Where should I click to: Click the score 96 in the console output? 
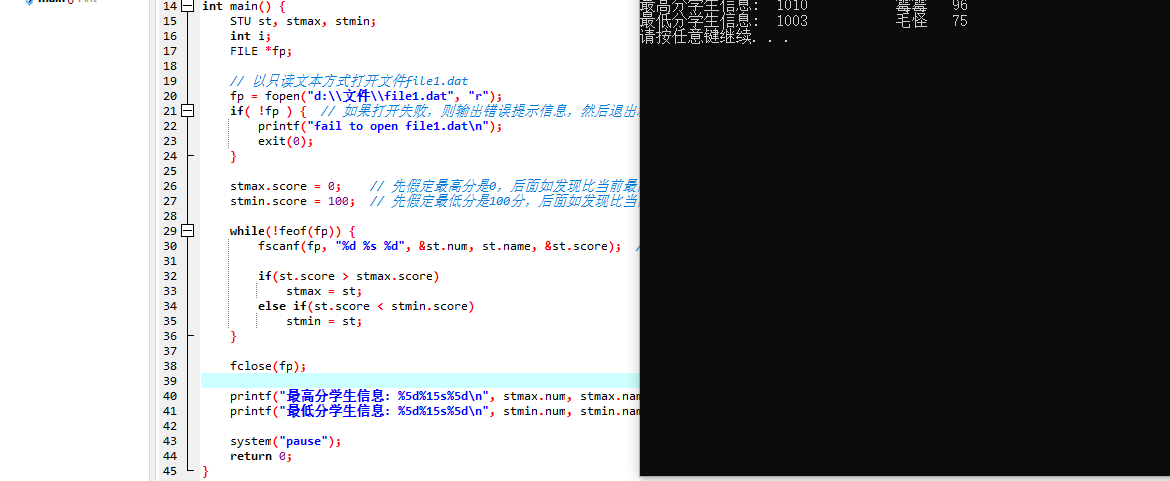click(960, 6)
